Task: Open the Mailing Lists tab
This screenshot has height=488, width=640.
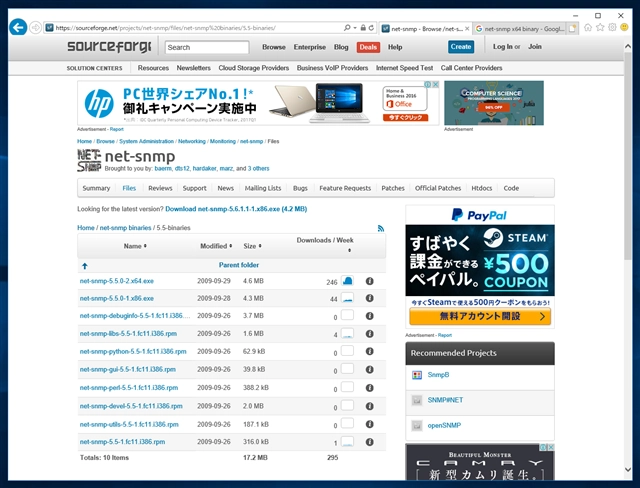Action: click(263, 188)
